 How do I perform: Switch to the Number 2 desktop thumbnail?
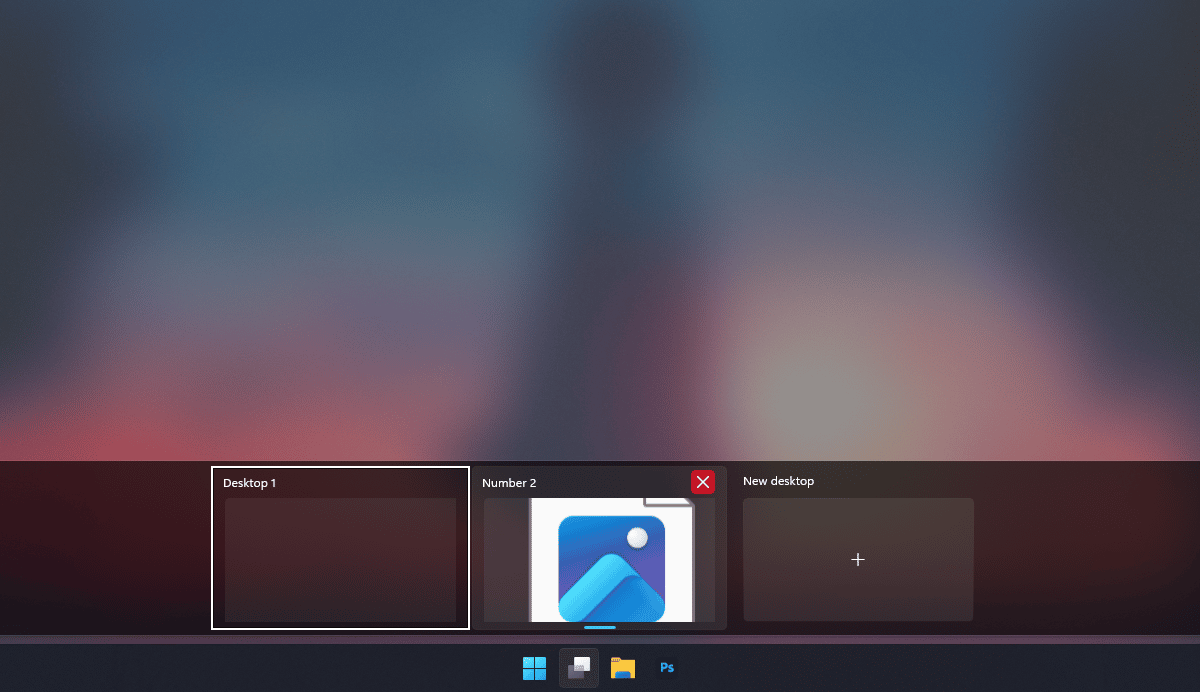599,560
